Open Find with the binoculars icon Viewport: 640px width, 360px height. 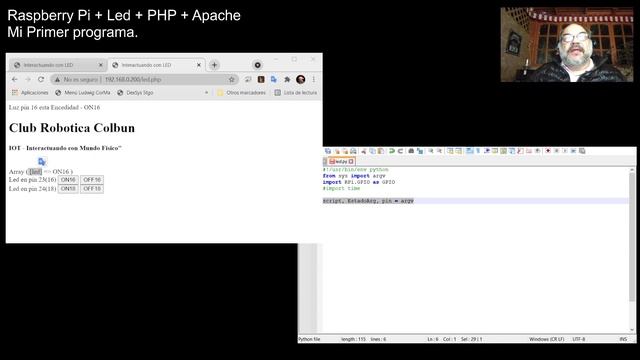[x=411, y=151]
